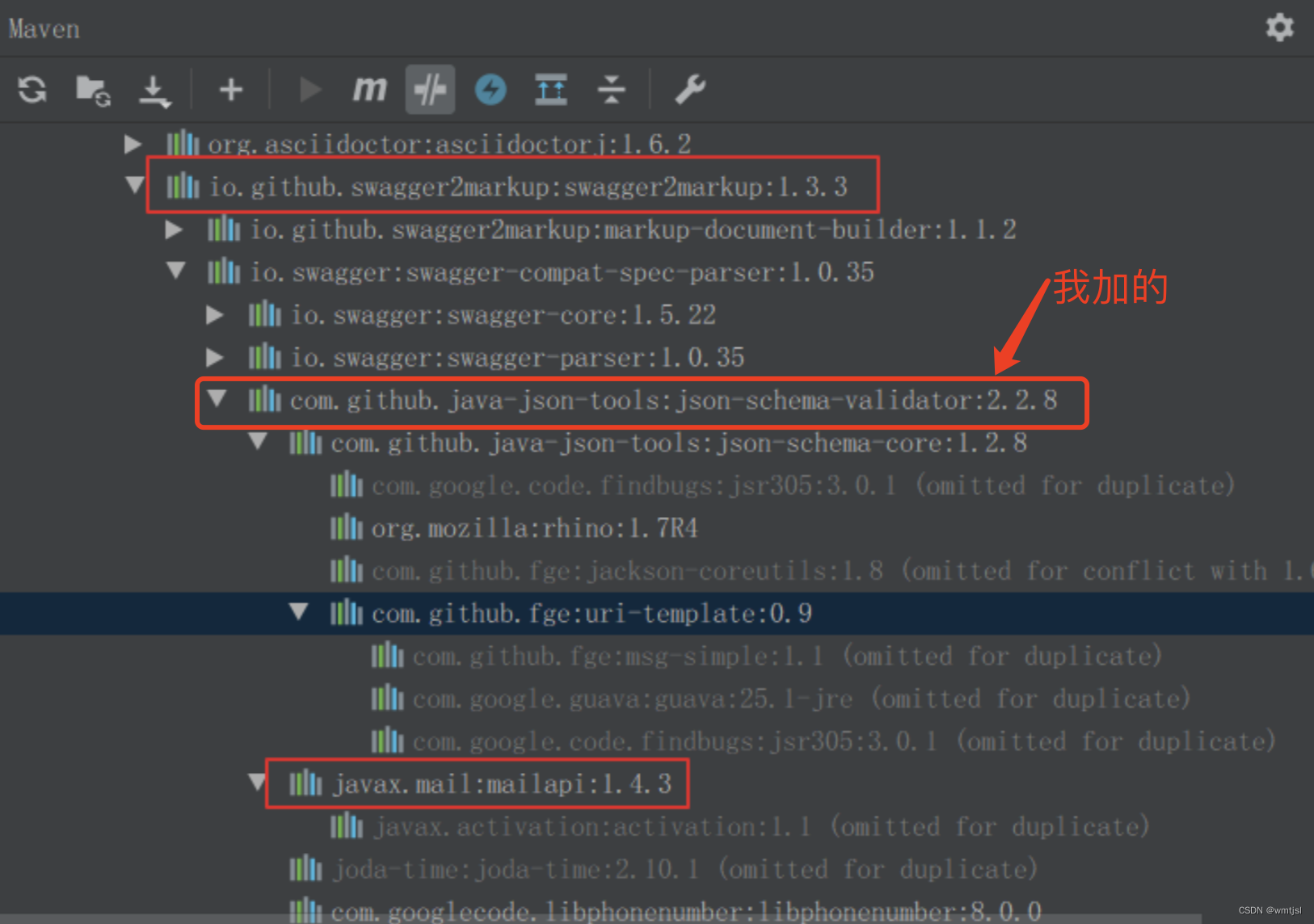Execute a Maven goal with the m icon

click(369, 89)
